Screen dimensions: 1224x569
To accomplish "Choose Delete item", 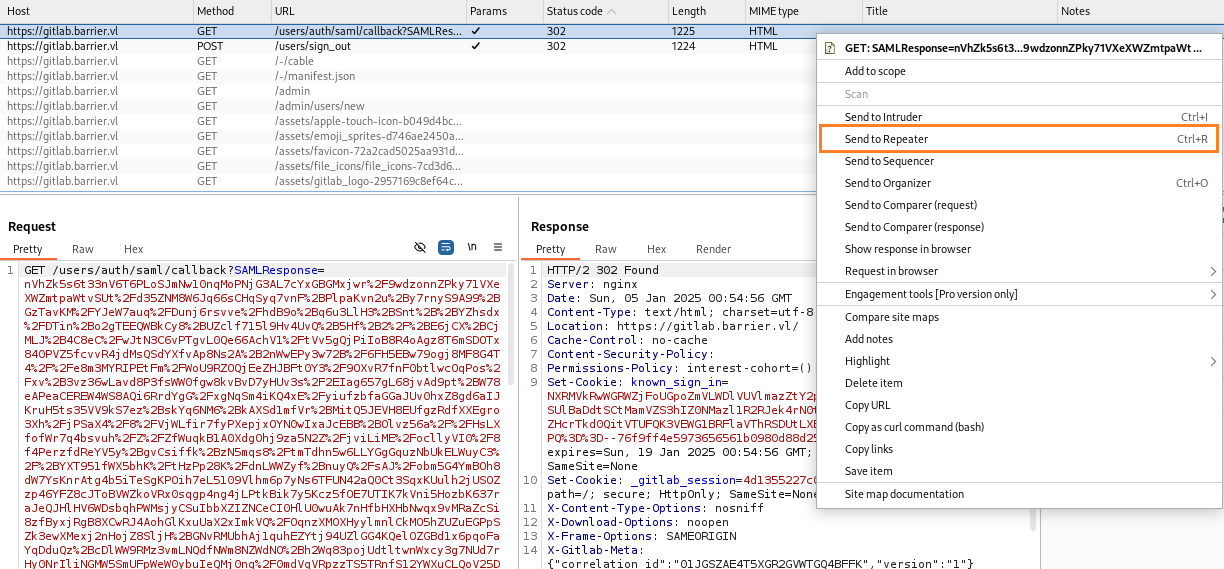I will tap(1018, 383).
